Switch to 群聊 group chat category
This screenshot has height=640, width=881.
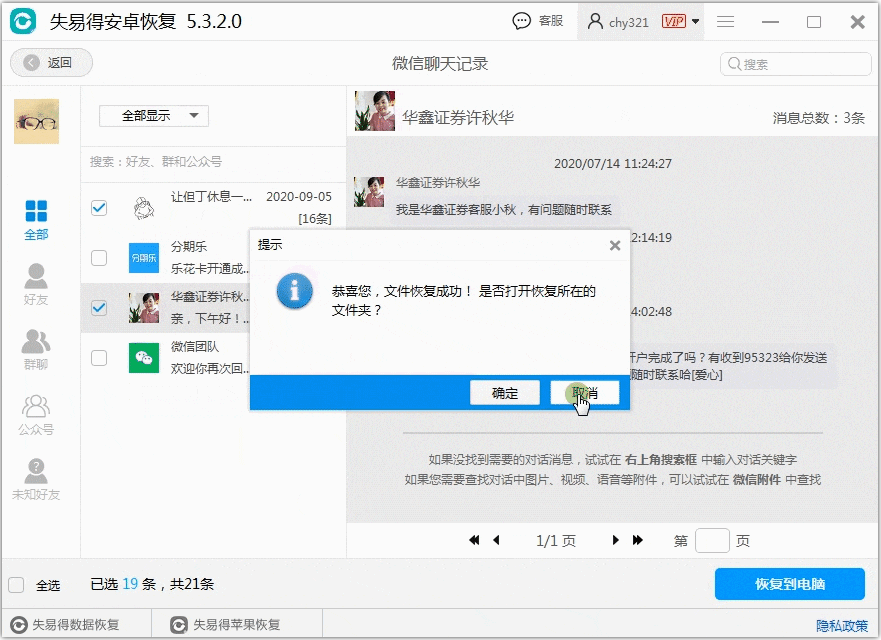pos(36,349)
